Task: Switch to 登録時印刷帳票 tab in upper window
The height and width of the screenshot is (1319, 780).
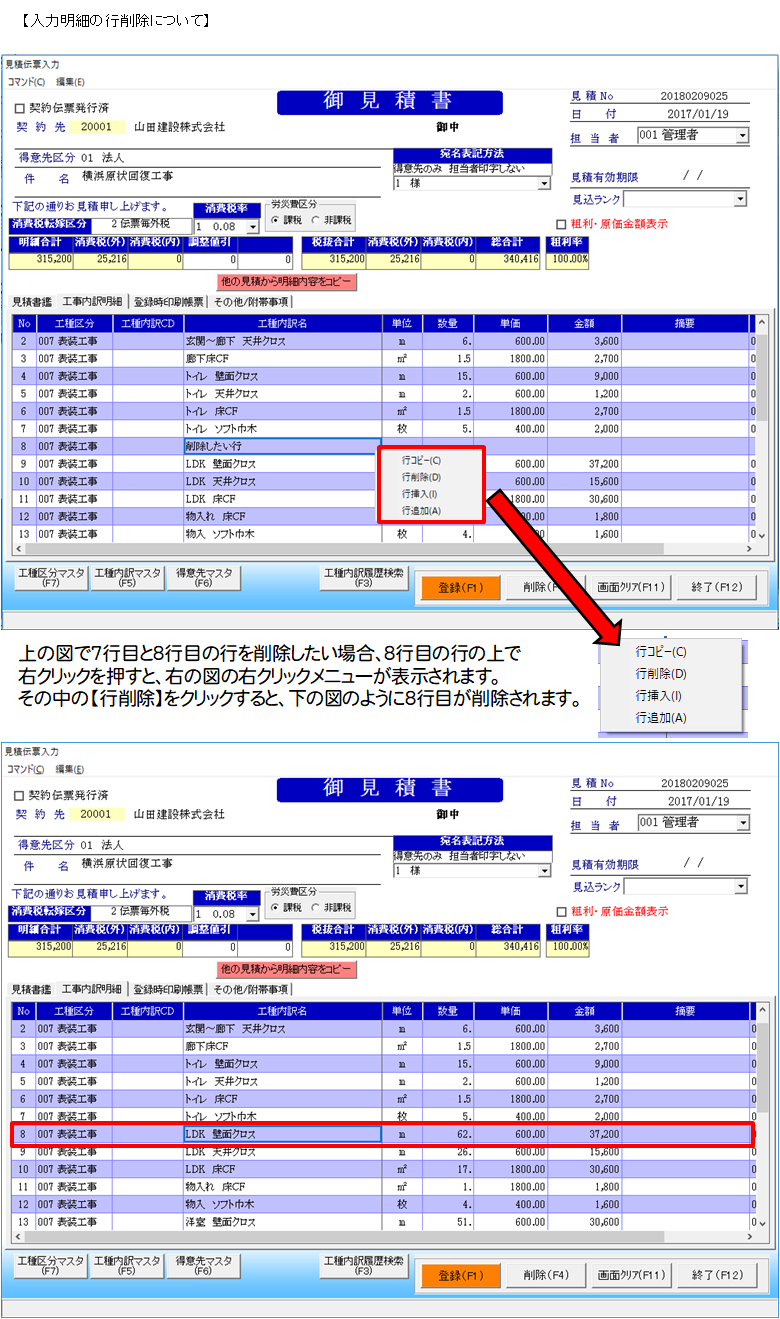Action: point(168,301)
